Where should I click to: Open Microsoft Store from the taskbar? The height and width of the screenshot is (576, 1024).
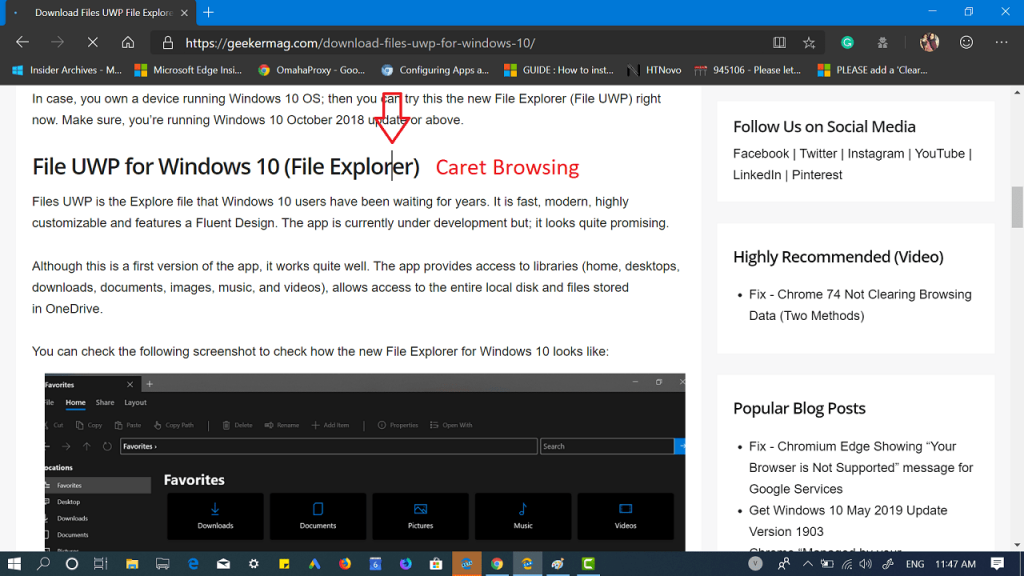coord(436,564)
